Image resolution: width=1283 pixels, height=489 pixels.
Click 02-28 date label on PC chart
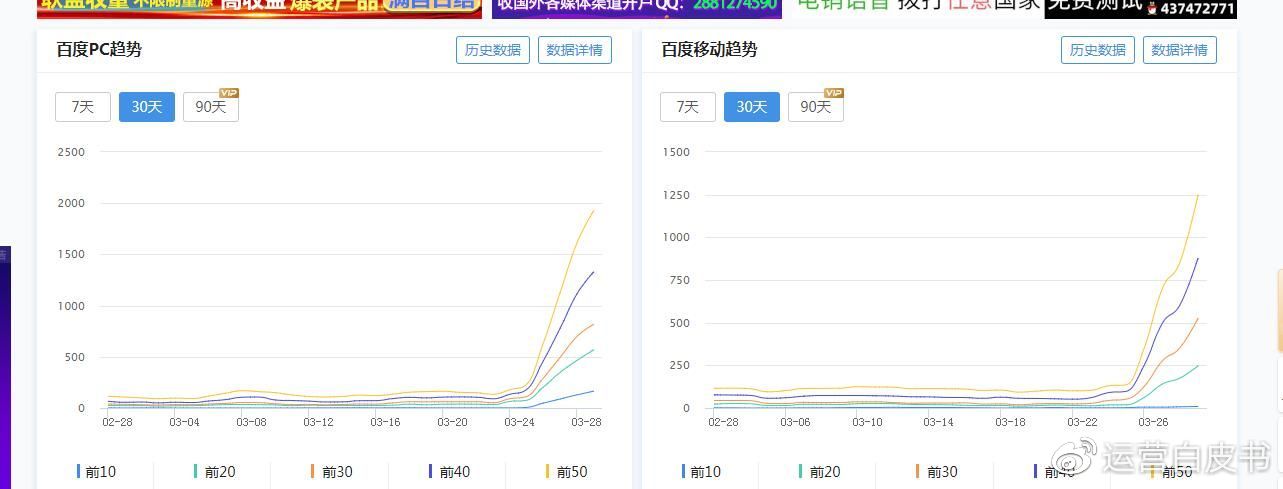(117, 423)
